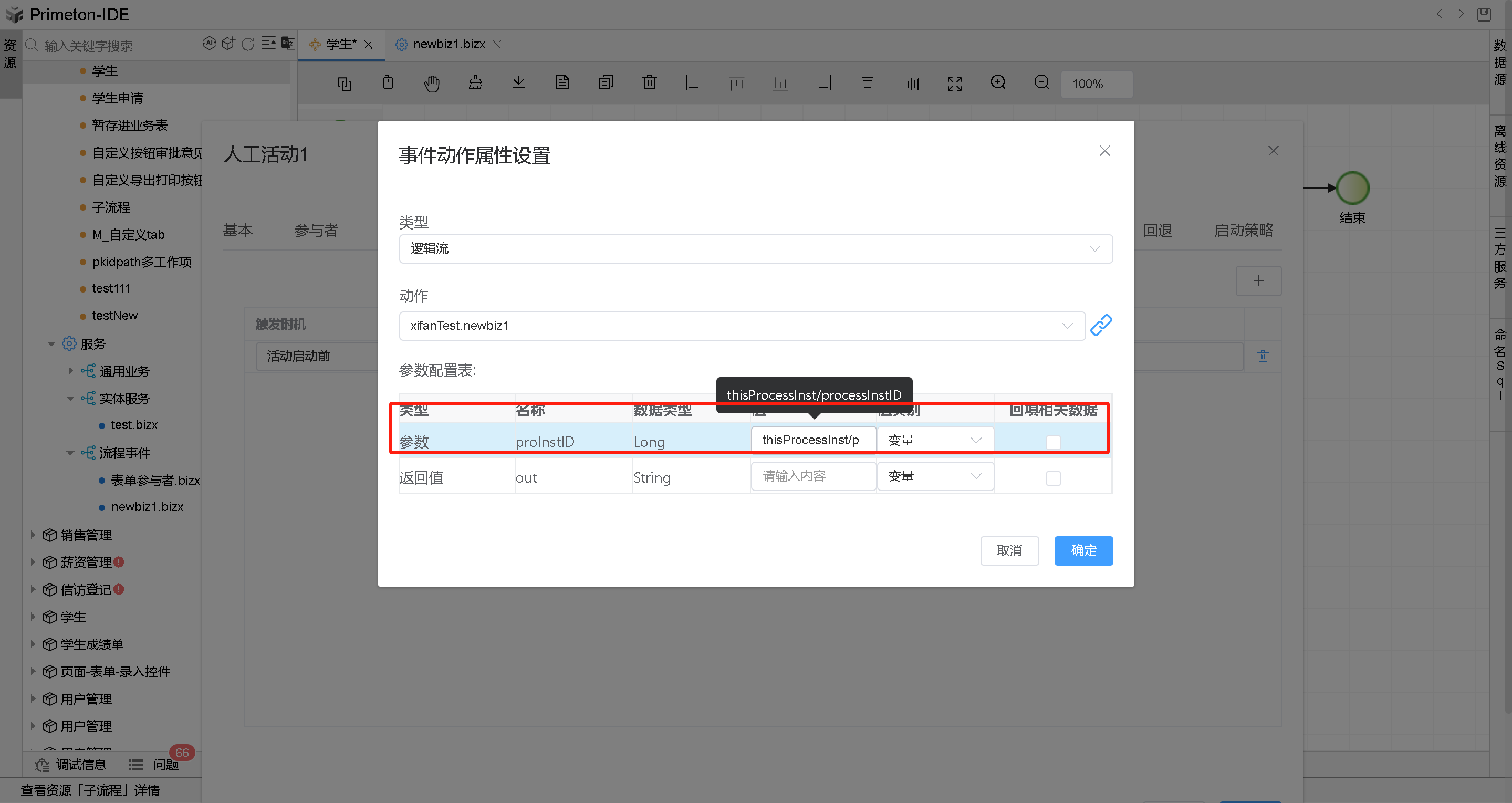Open value category dropdown in 返回值 row
Viewport: 1512px width, 803px height.
click(934, 476)
